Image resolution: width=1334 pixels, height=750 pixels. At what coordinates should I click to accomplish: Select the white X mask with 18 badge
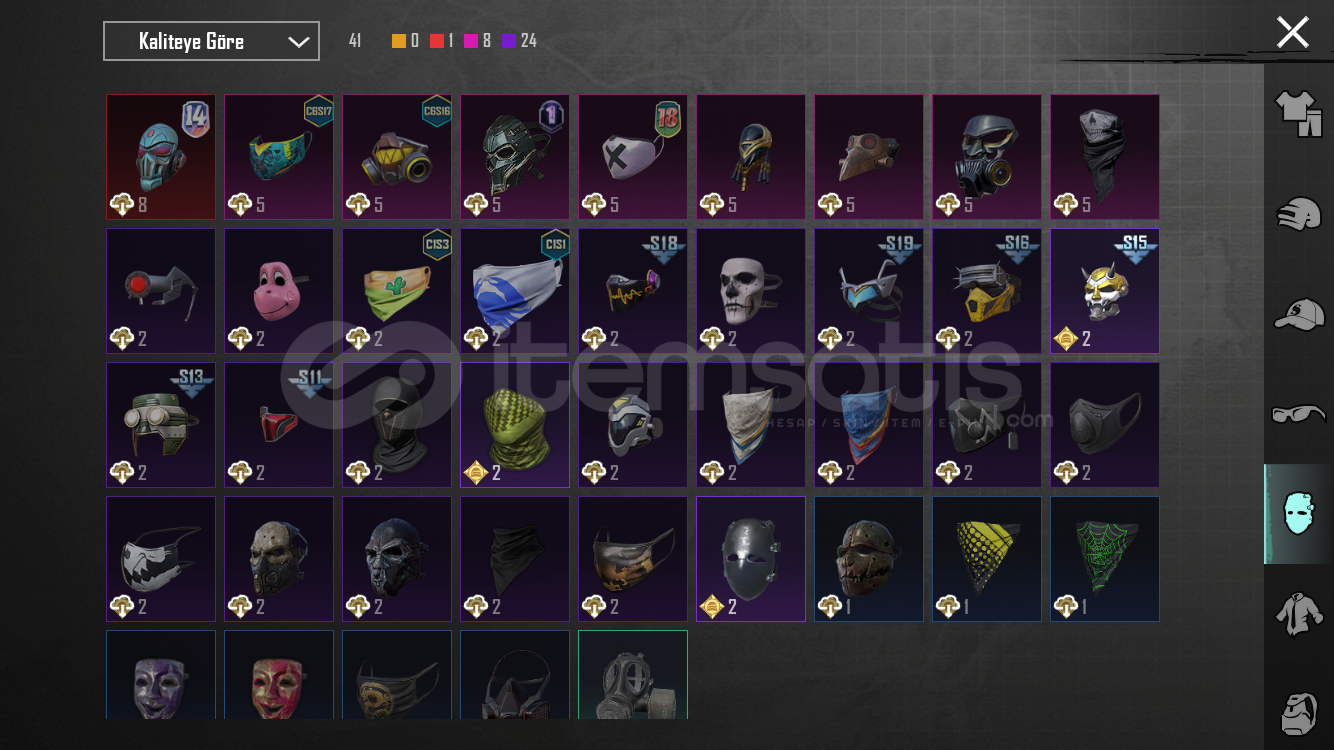tap(633, 157)
